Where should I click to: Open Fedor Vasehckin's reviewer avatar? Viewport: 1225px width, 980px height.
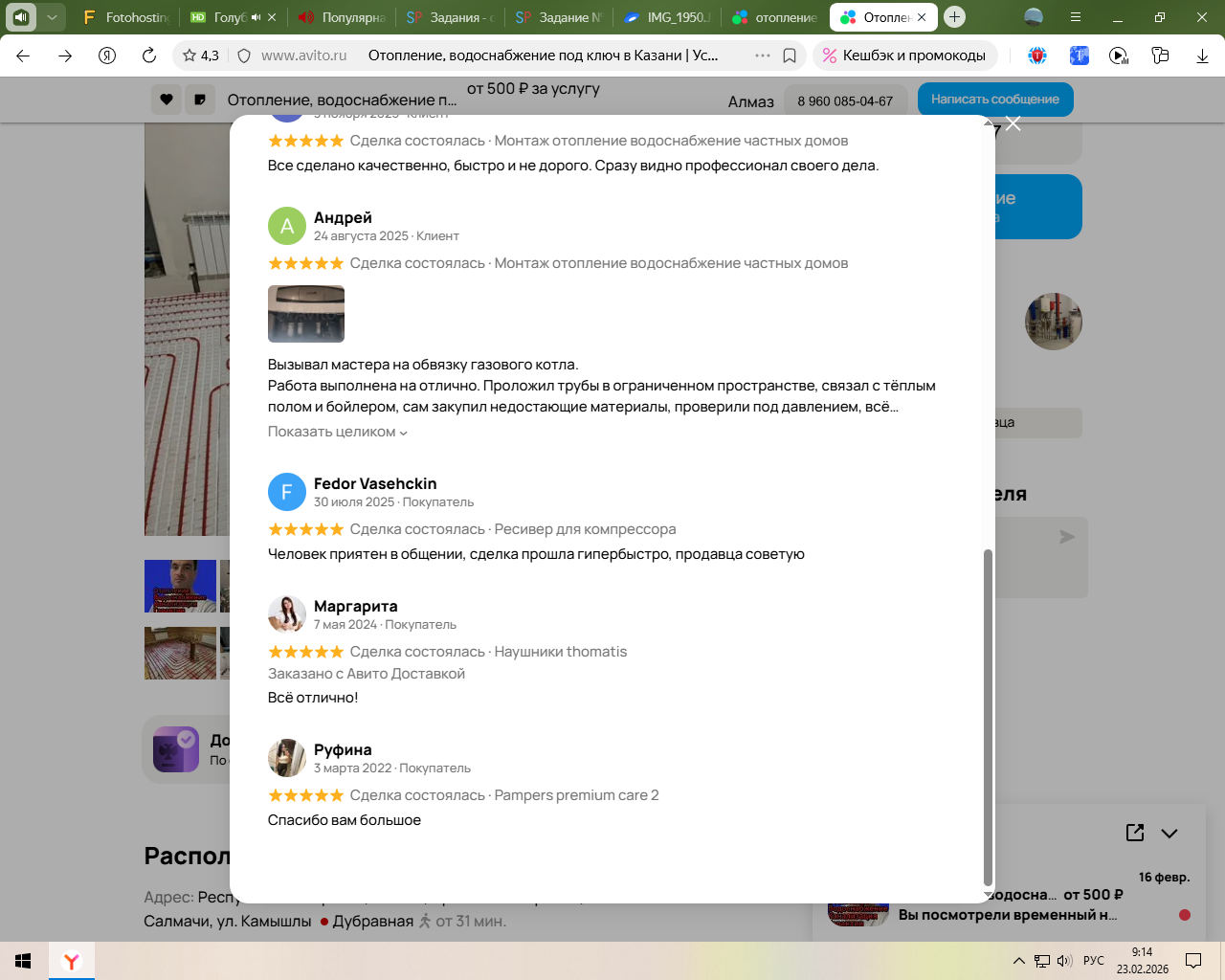tap(287, 492)
